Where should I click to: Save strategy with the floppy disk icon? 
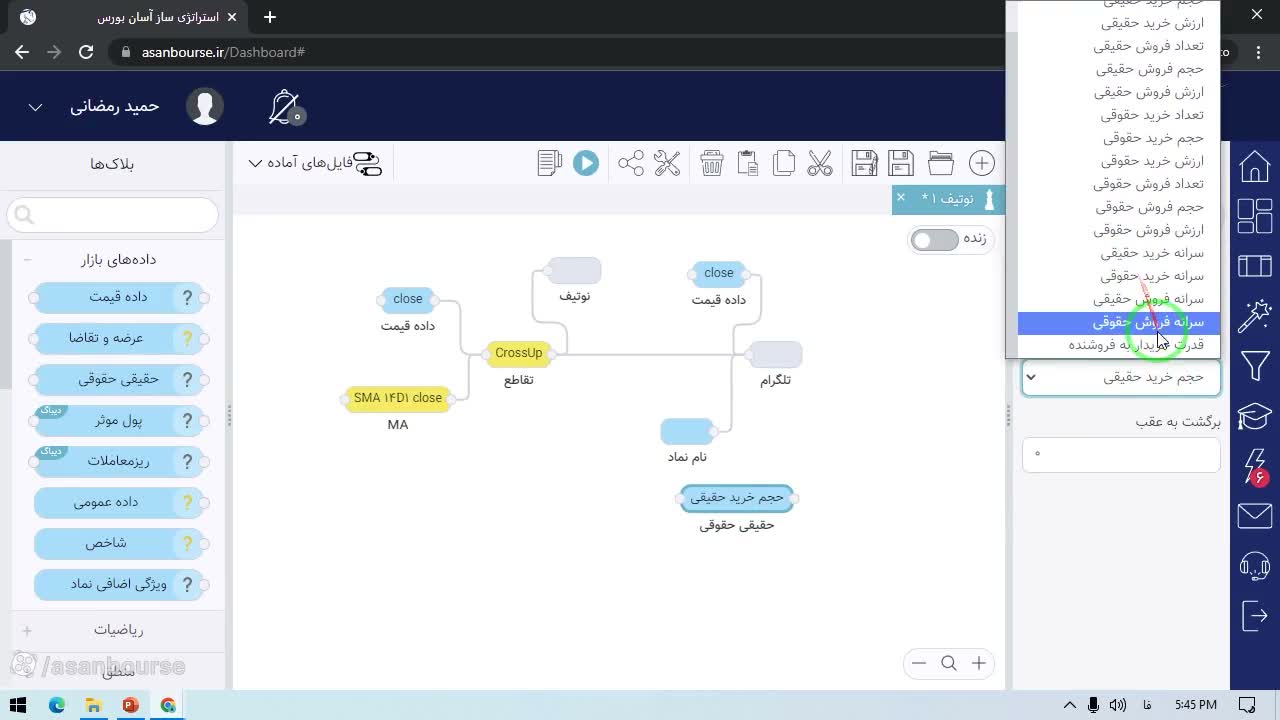point(901,163)
